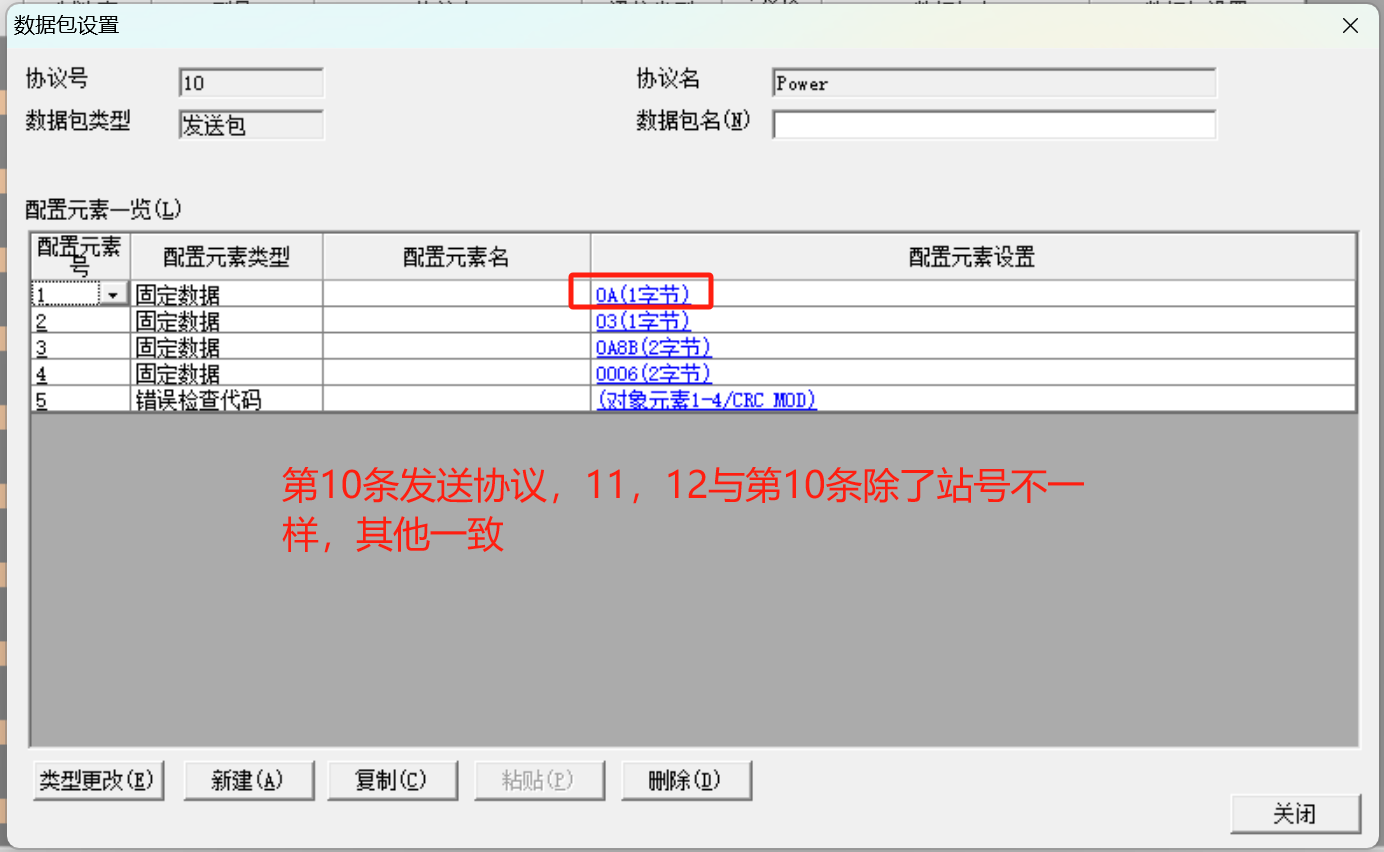The width and height of the screenshot is (1384, 852).
Task: Click the 复制(C) button
Action: (x=392, y=780)
